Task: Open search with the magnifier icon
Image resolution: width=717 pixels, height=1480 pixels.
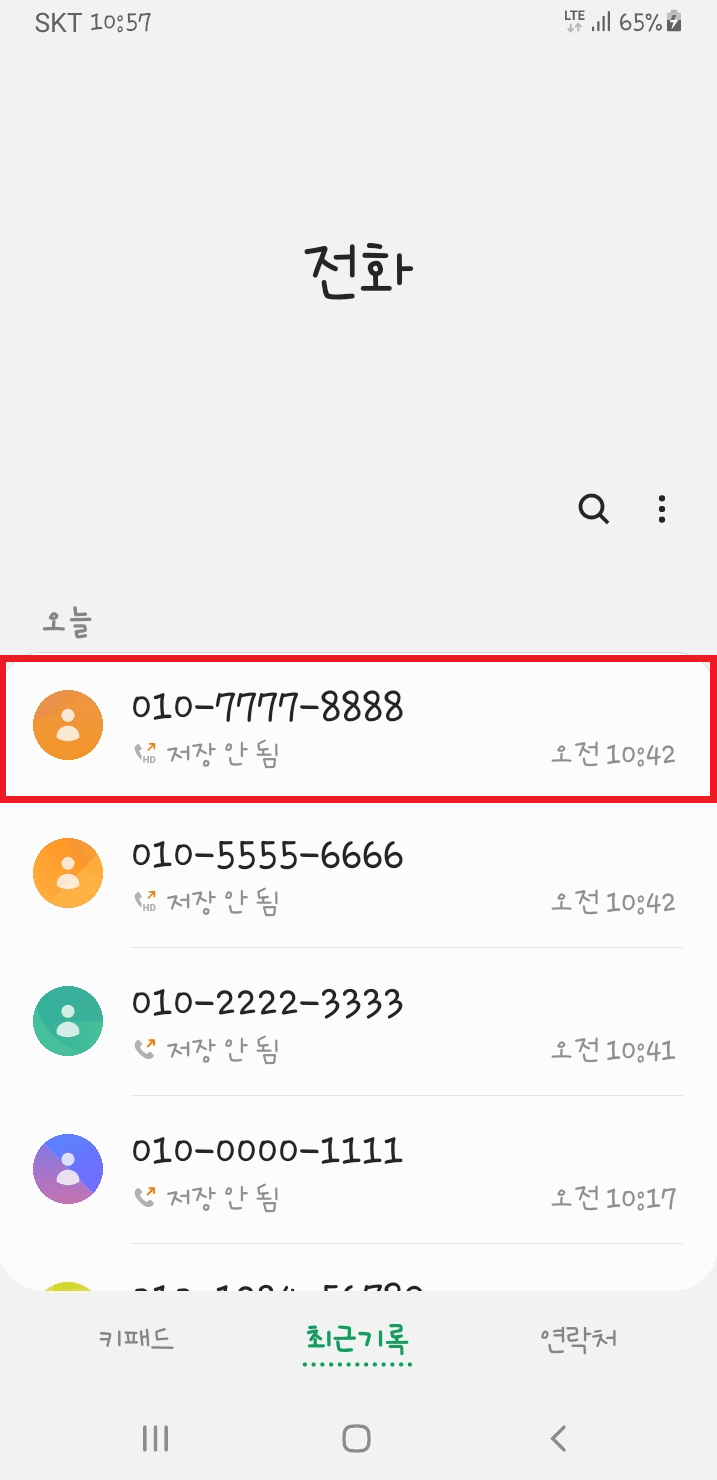Action: [594, 509]
